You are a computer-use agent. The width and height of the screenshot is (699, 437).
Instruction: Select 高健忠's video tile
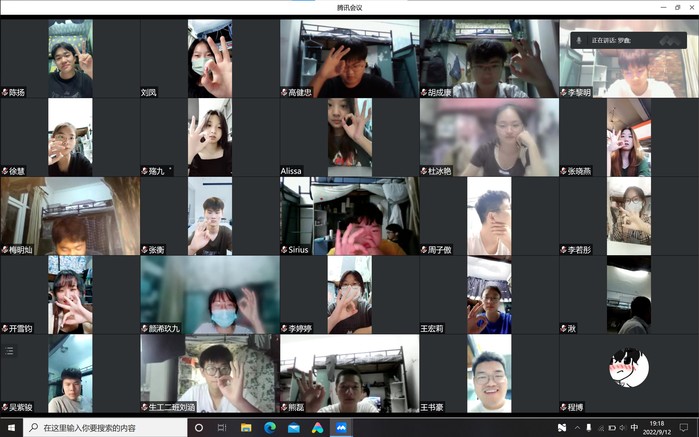349,58
